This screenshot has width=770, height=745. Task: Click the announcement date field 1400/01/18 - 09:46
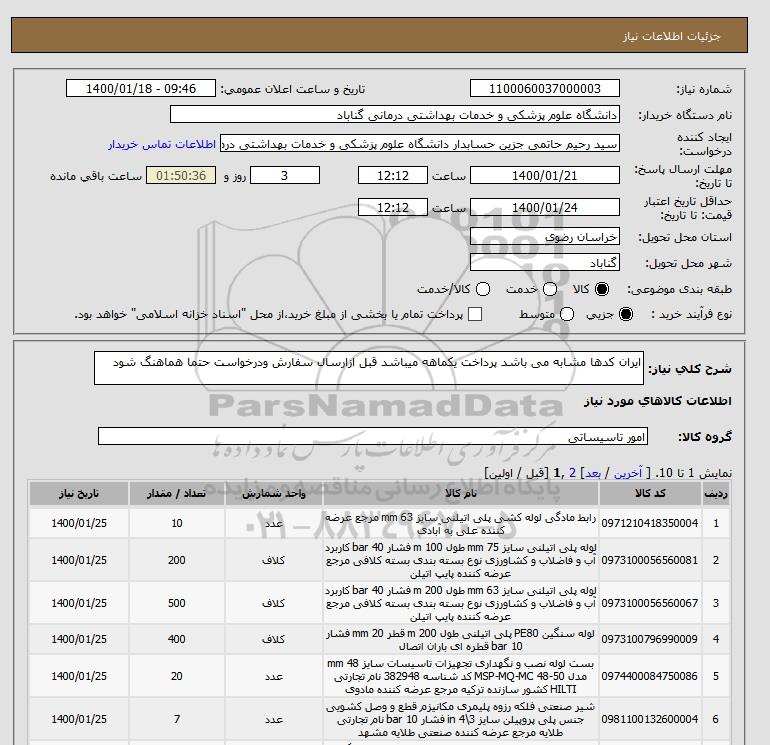[141, 88]
